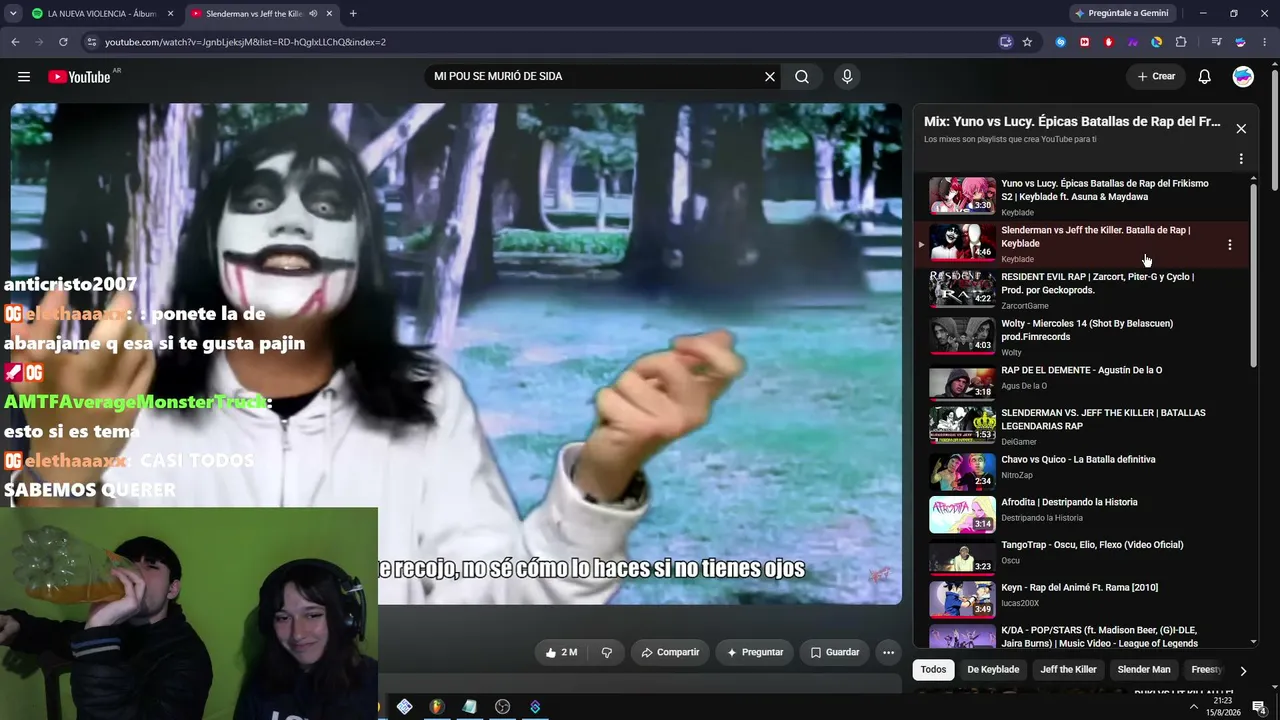The width and height of the screenshot is (1280, 720).
Task: Play Afrodita | Destripando la Historia
Action: tap(1082, 515)
